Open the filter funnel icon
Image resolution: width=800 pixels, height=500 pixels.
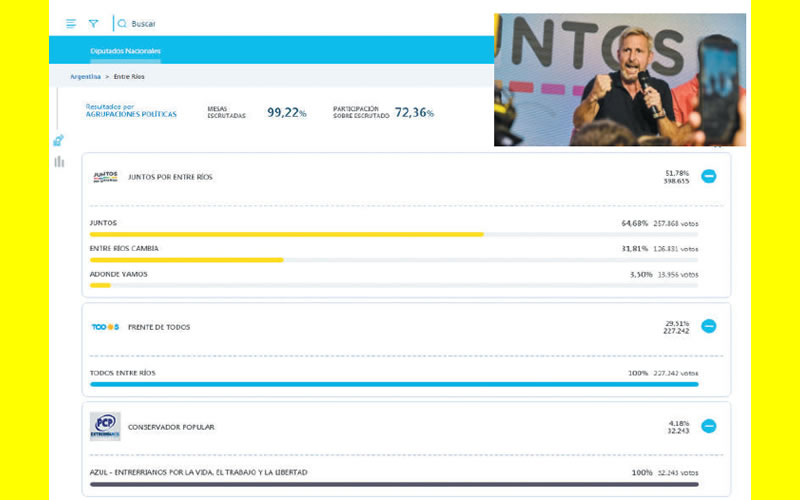[93, 23]
